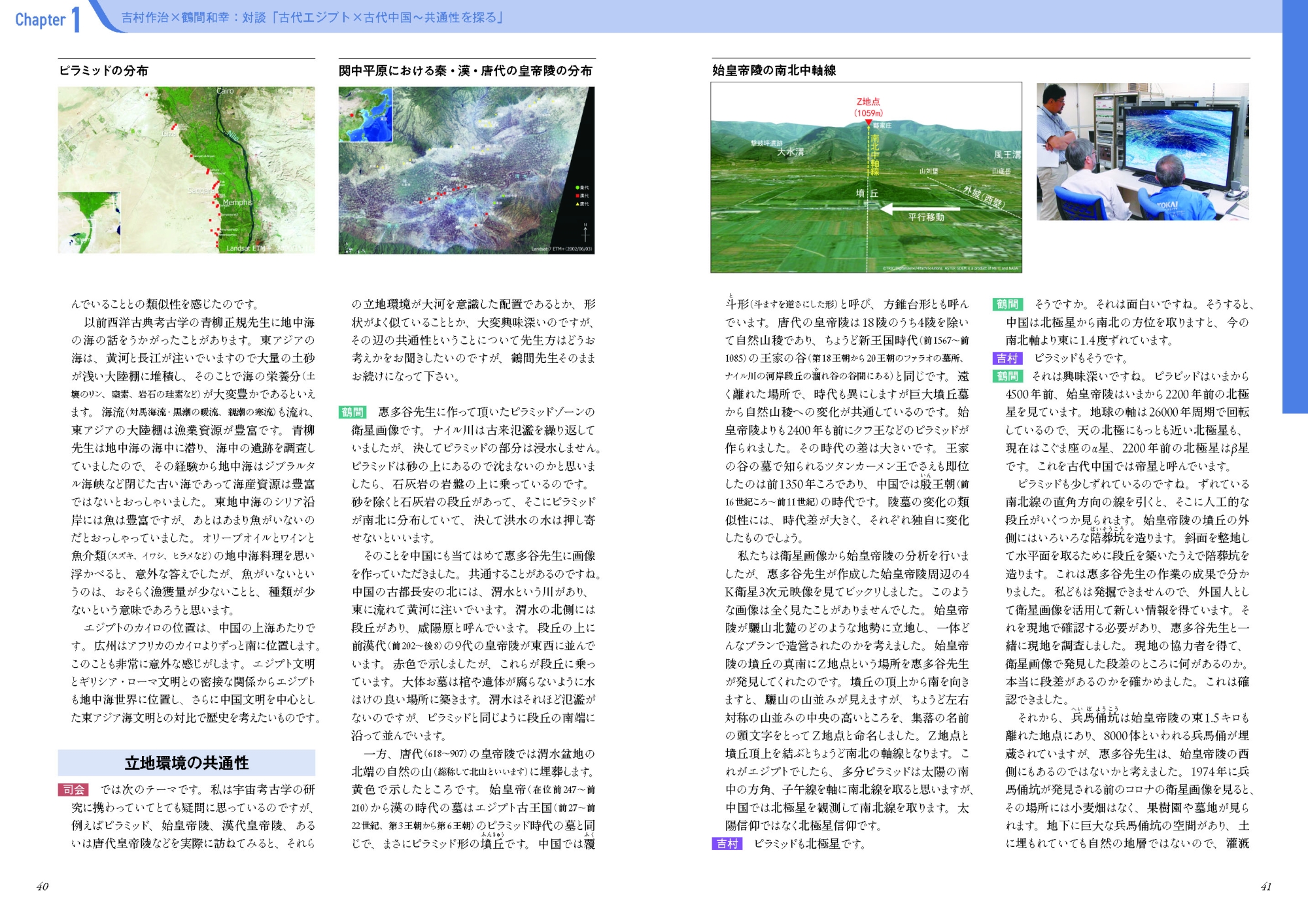The width and height of the screenshot is (1308, 924).
Task: Click the Memphis label on the pyramid map
Action: [x=237, y=203]
